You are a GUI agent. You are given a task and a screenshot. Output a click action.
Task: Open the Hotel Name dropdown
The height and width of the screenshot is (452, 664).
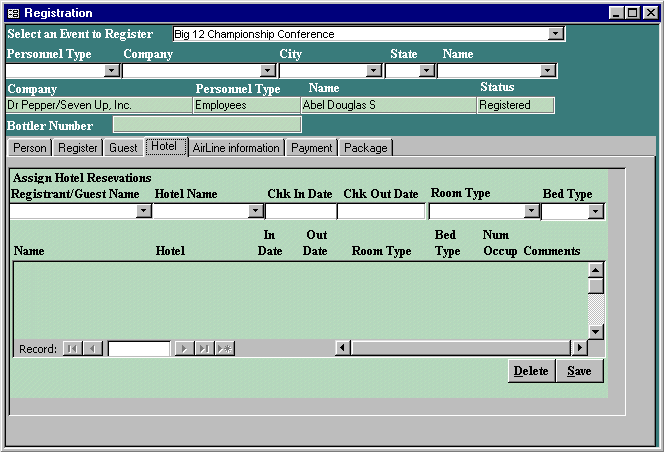pos(255,211)
